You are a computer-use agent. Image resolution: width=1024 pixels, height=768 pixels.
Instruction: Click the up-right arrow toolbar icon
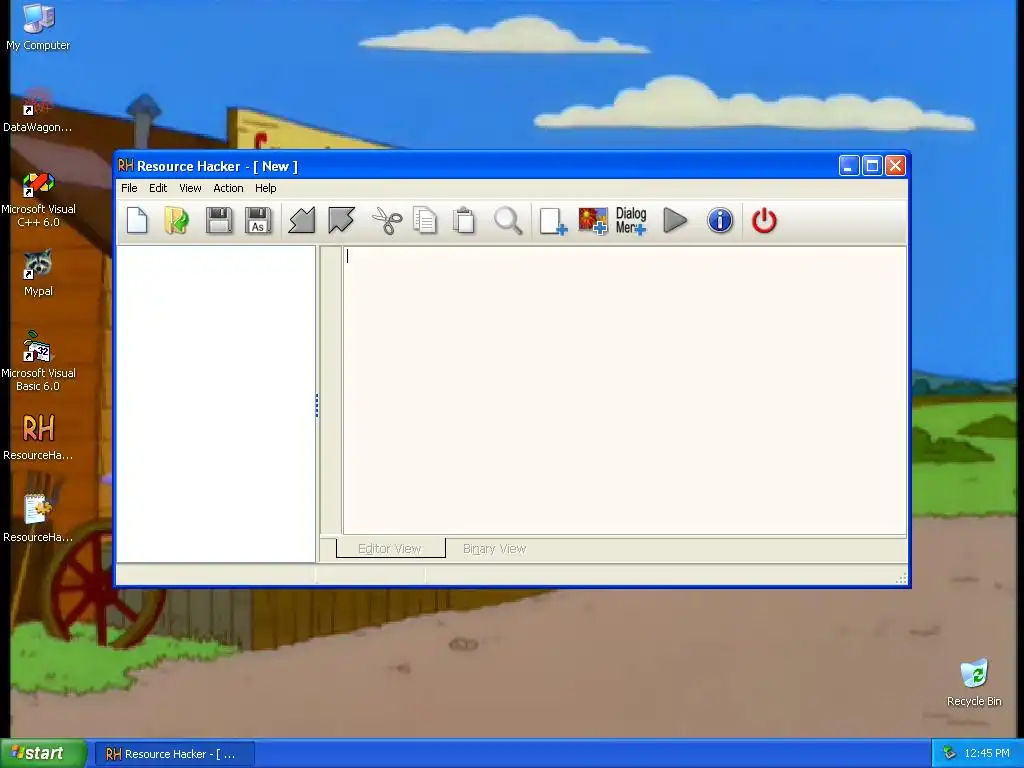pos(342,221)
